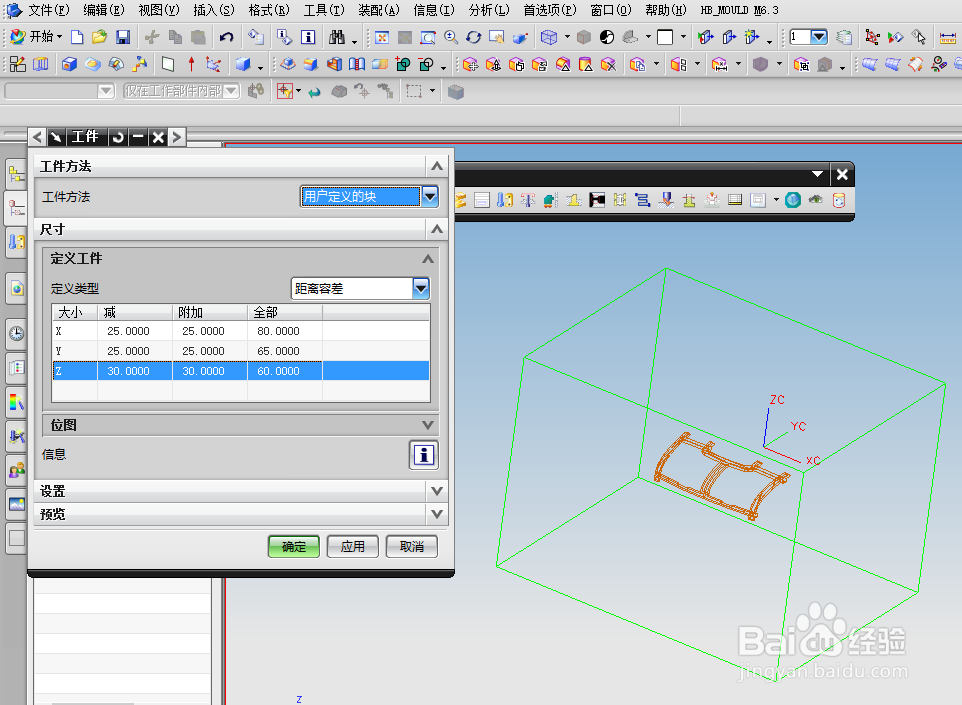Click the Subtract boolean icon with minus
Image resolution: width=962 pixels, height=705 pixels.
[x=426, y=64]
